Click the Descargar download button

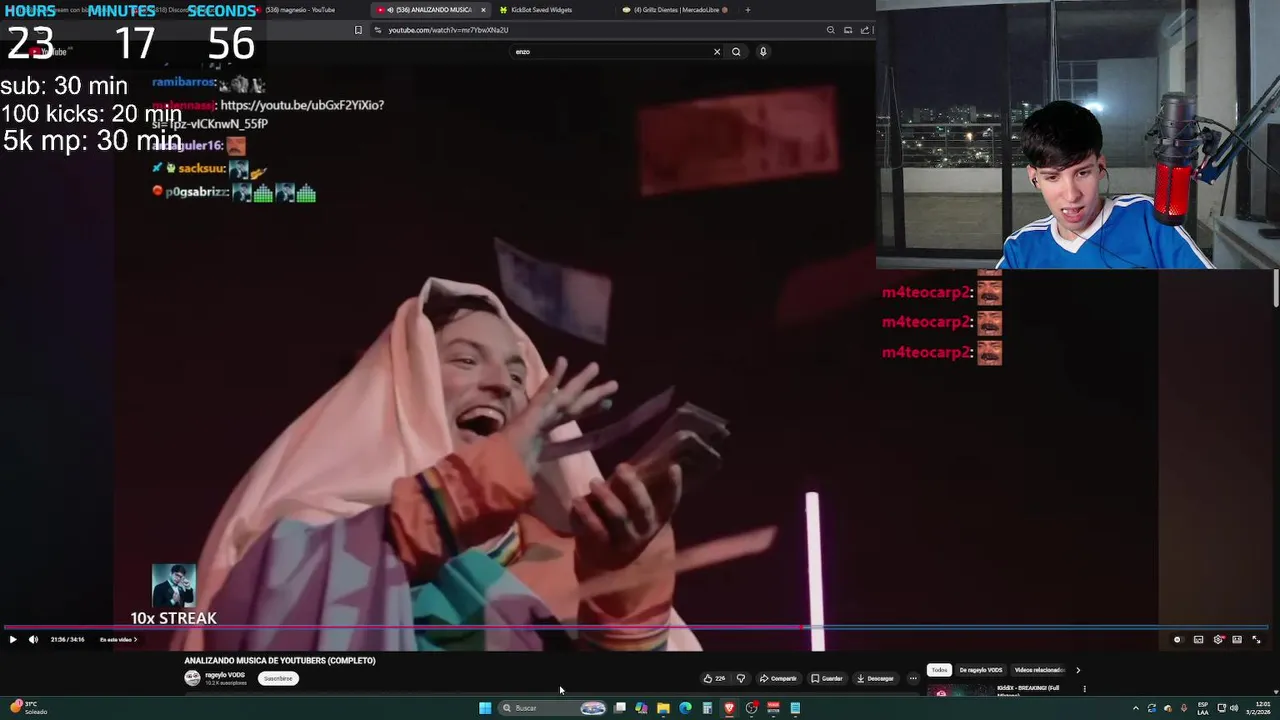tap(875, 678)
